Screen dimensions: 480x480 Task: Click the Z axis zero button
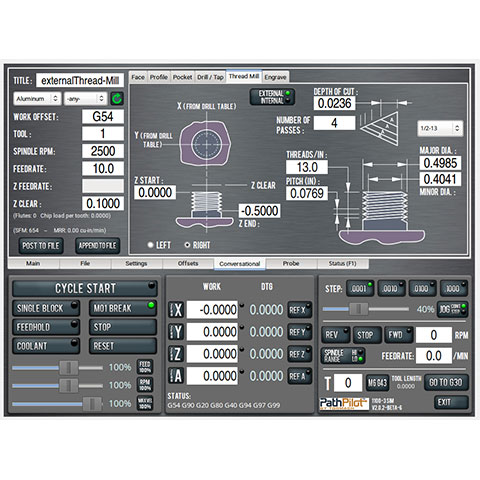pos(176,354)
